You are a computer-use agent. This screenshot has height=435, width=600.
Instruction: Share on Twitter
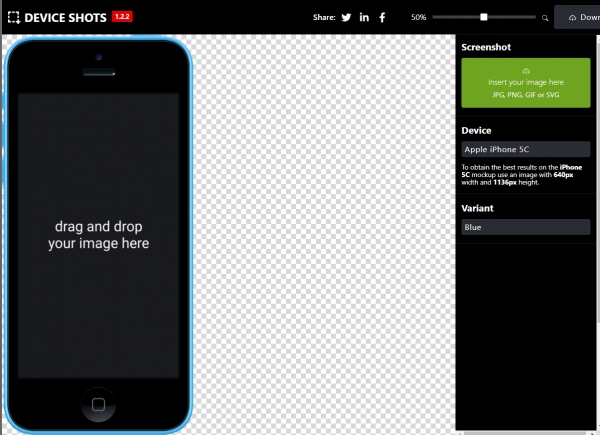(x=346, y=18)
